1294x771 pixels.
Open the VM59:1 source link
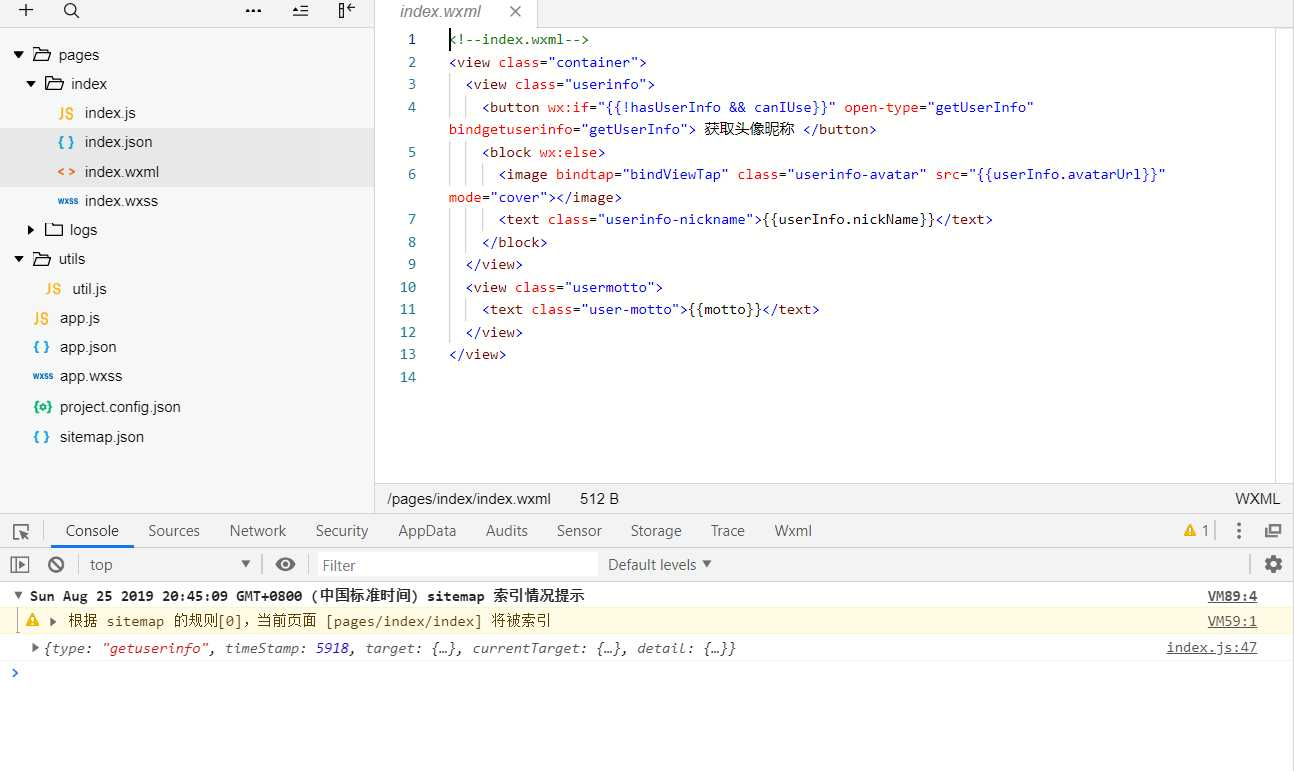[x=1232, y=621]
